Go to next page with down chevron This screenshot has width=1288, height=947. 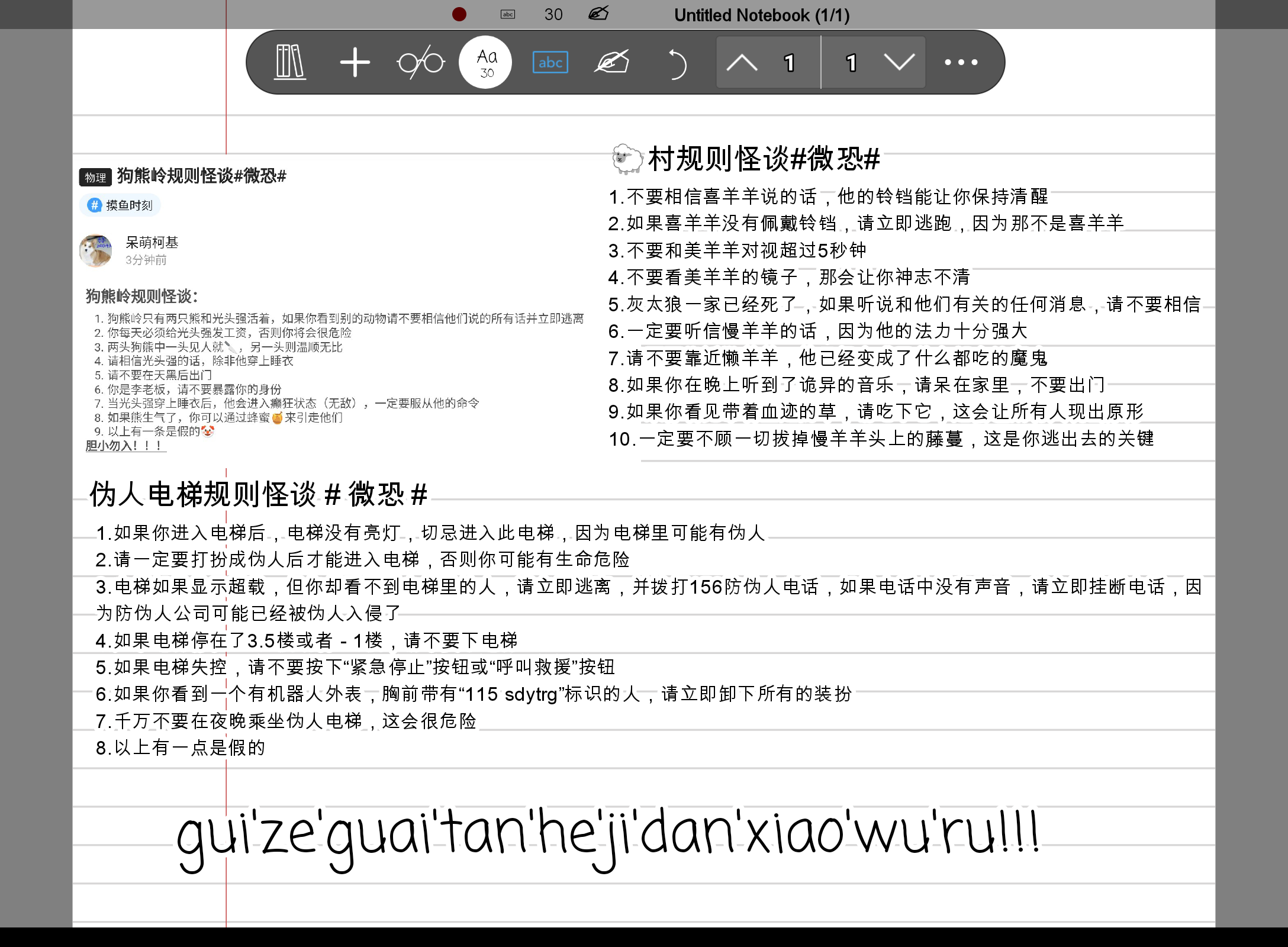[x=899, y=62]
